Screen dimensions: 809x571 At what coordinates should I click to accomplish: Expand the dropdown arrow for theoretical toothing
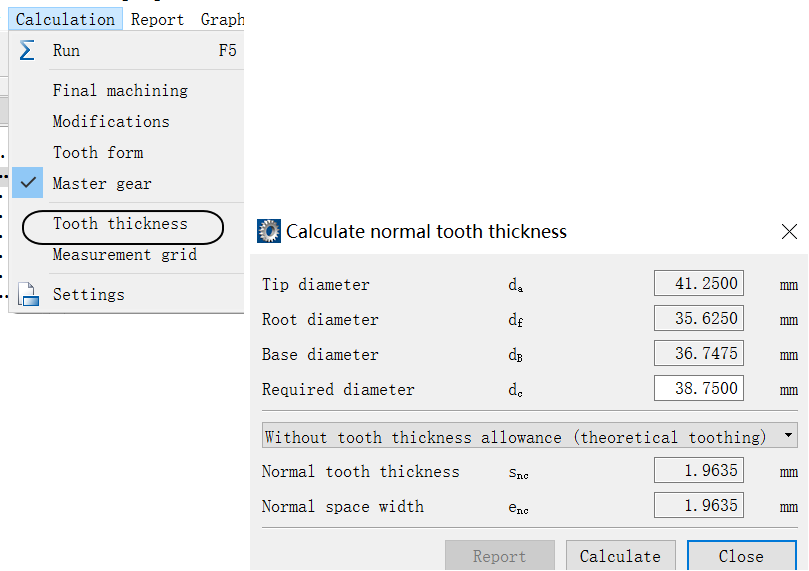tap(788, 435)
